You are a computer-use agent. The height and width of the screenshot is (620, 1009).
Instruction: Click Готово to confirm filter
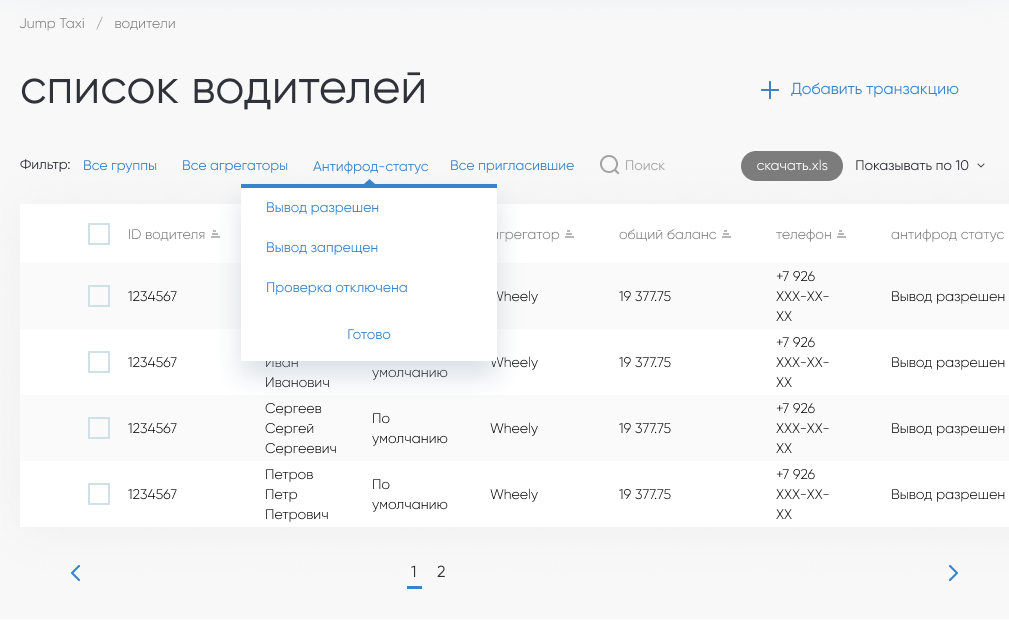click(368, 334)
